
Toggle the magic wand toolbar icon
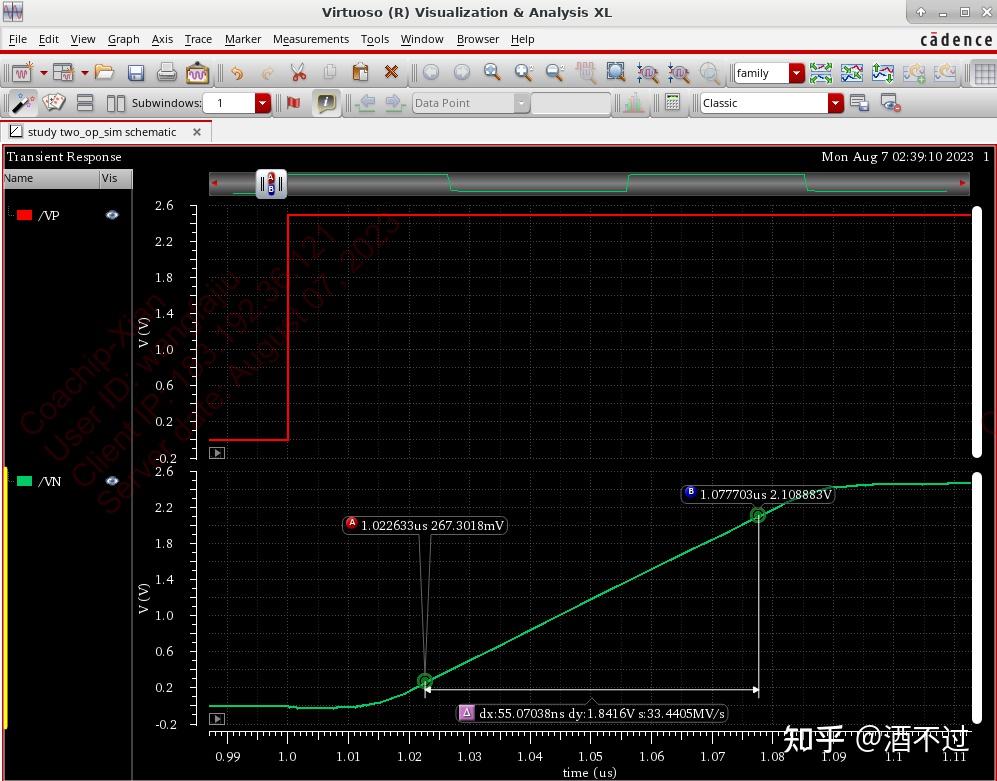pos(23,102)
